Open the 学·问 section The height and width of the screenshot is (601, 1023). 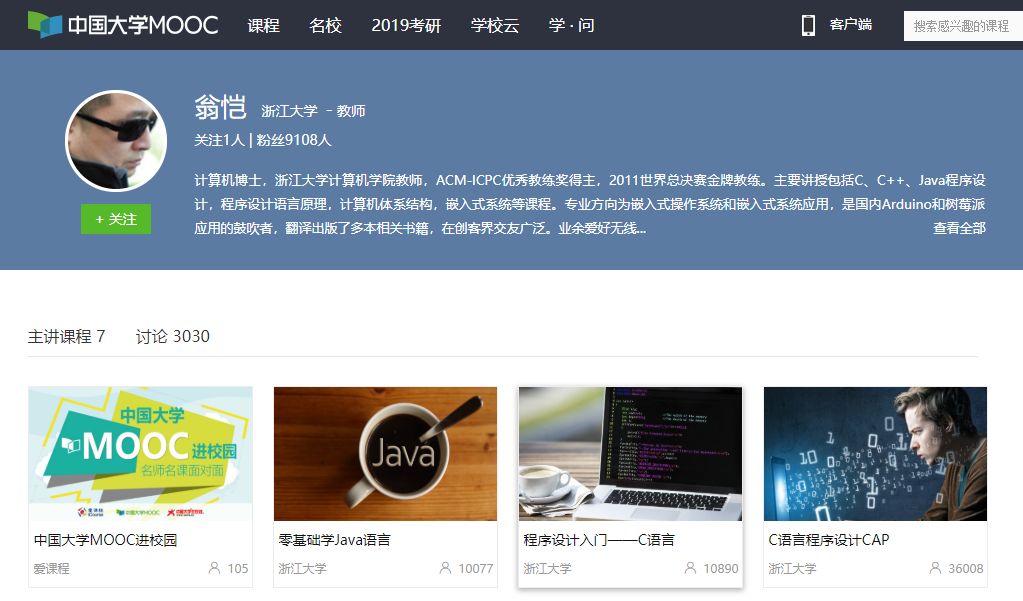pos(570,25)
